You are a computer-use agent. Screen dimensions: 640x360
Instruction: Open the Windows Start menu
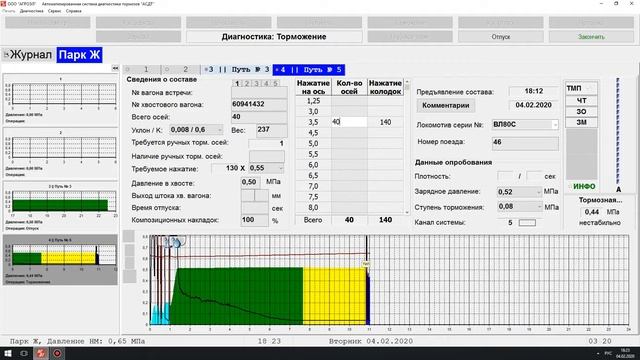coord(8,353)
